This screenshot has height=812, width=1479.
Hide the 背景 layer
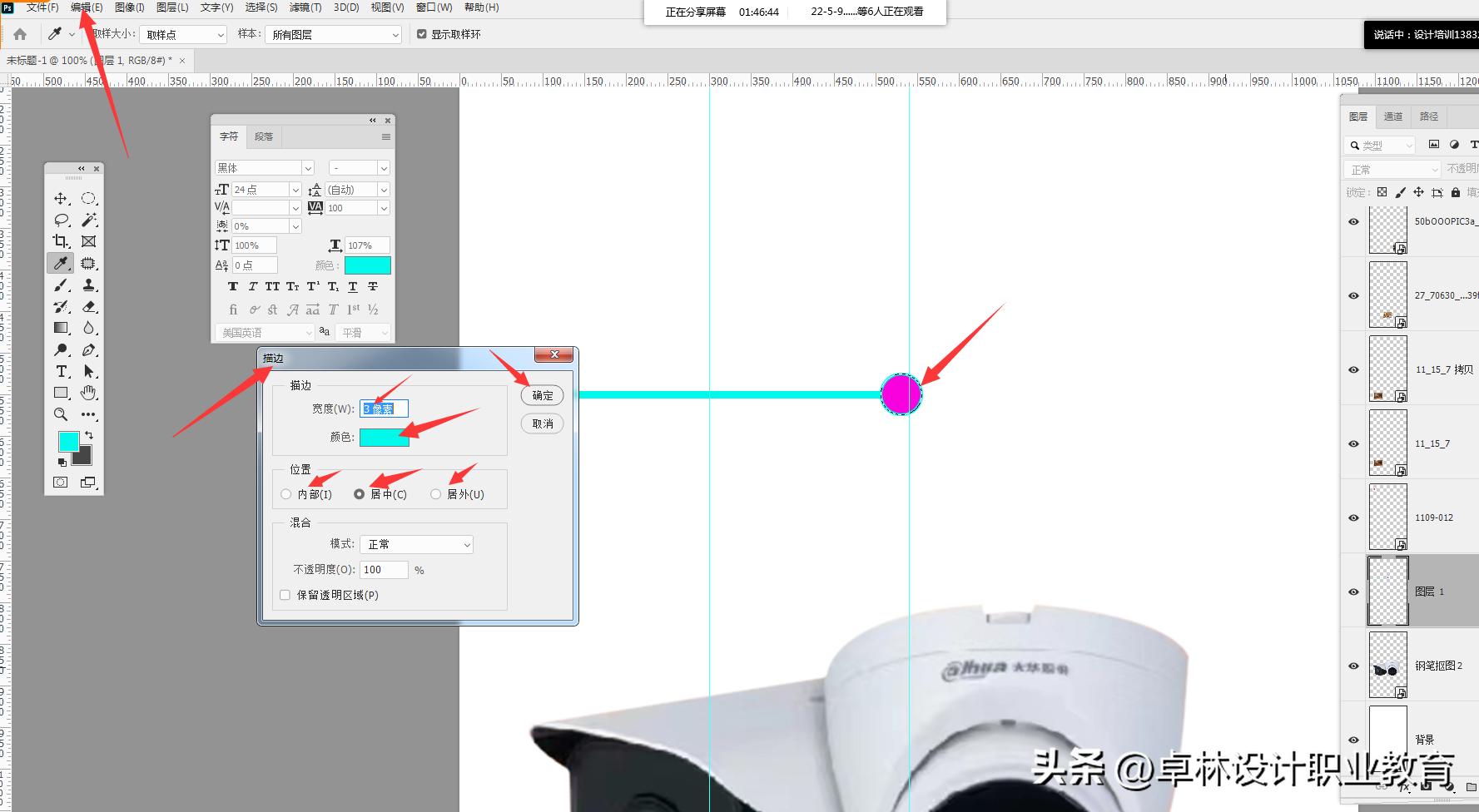tap(1353, 740)
